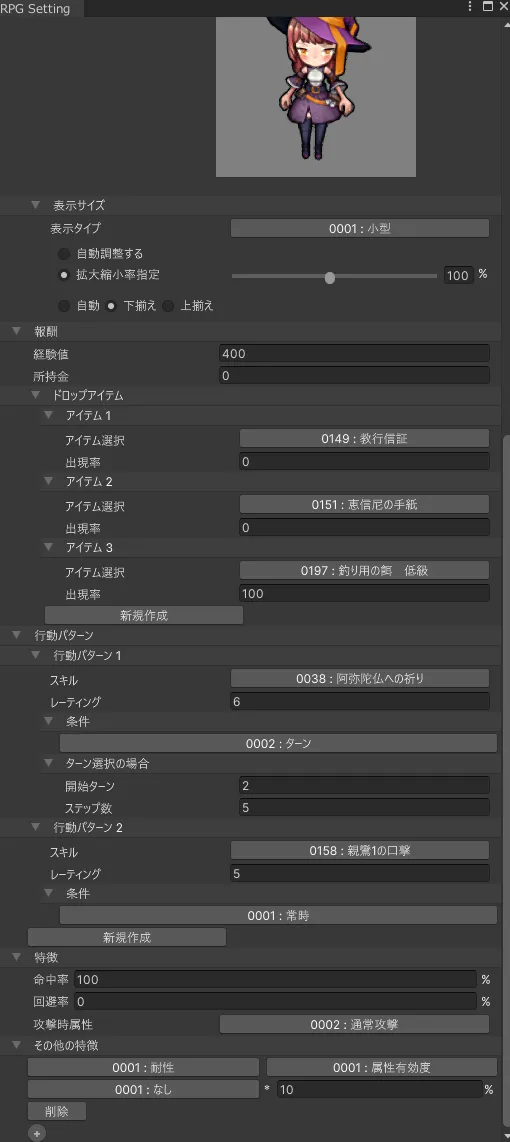Screen dimensions: 510x1142
Task: Collapse the 行動パターン section
Action: [x=17, y=635]
